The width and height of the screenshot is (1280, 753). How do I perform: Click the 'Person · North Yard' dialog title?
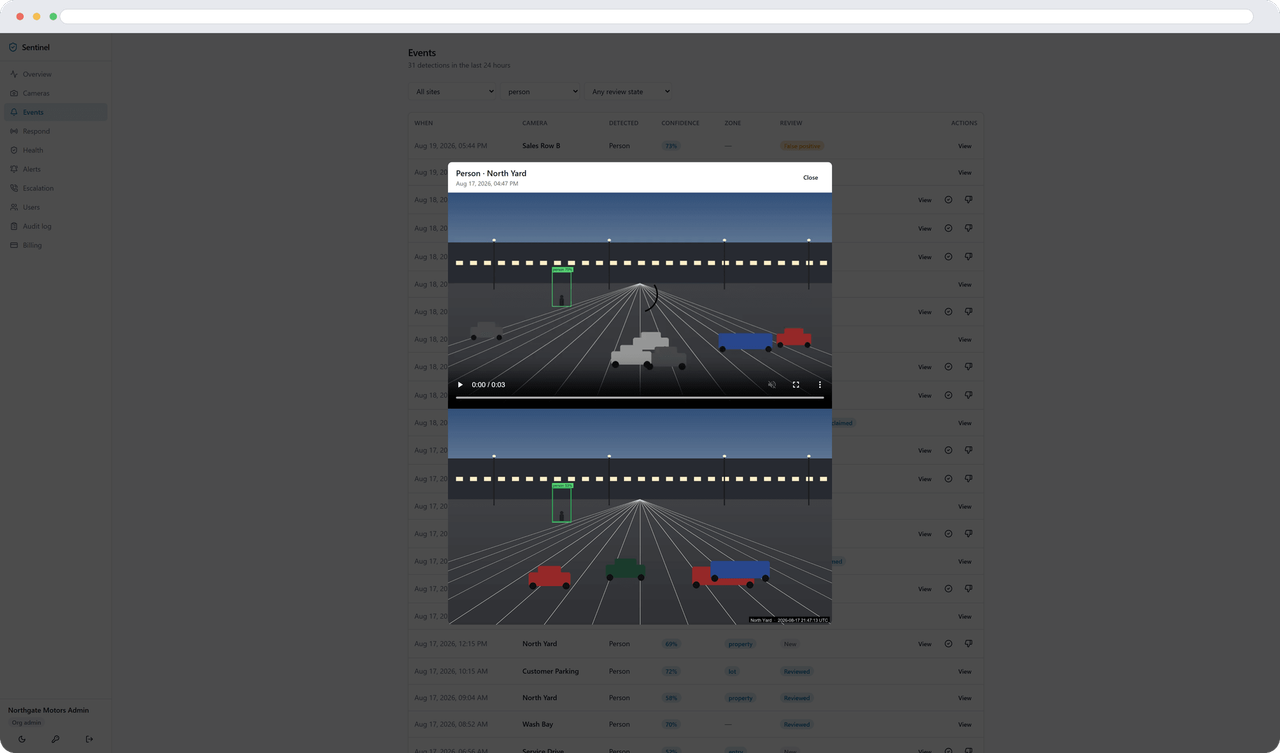coord(491,174)
